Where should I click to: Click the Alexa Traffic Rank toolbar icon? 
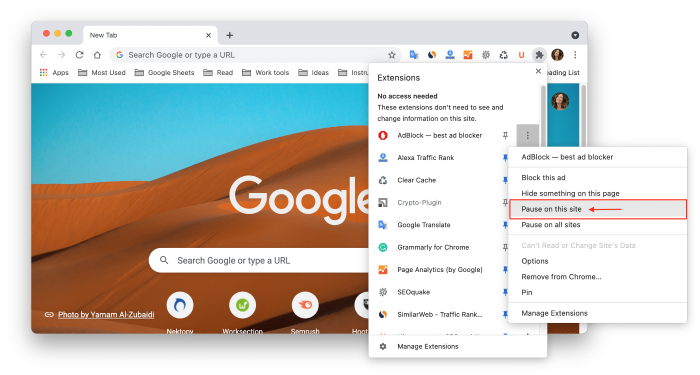[x=450, y=55]
